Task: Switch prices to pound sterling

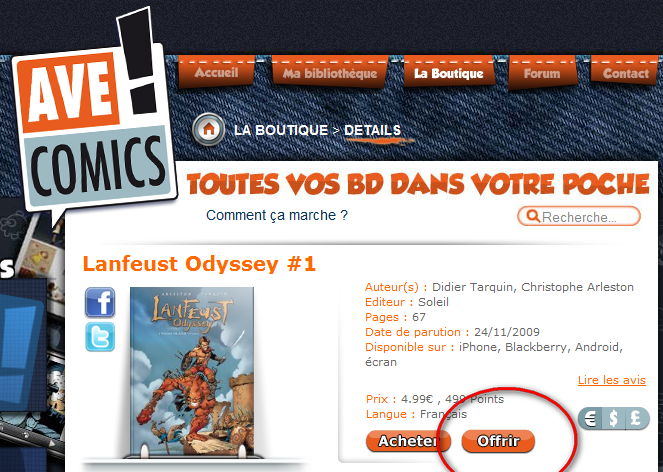Action: point(636,419)
